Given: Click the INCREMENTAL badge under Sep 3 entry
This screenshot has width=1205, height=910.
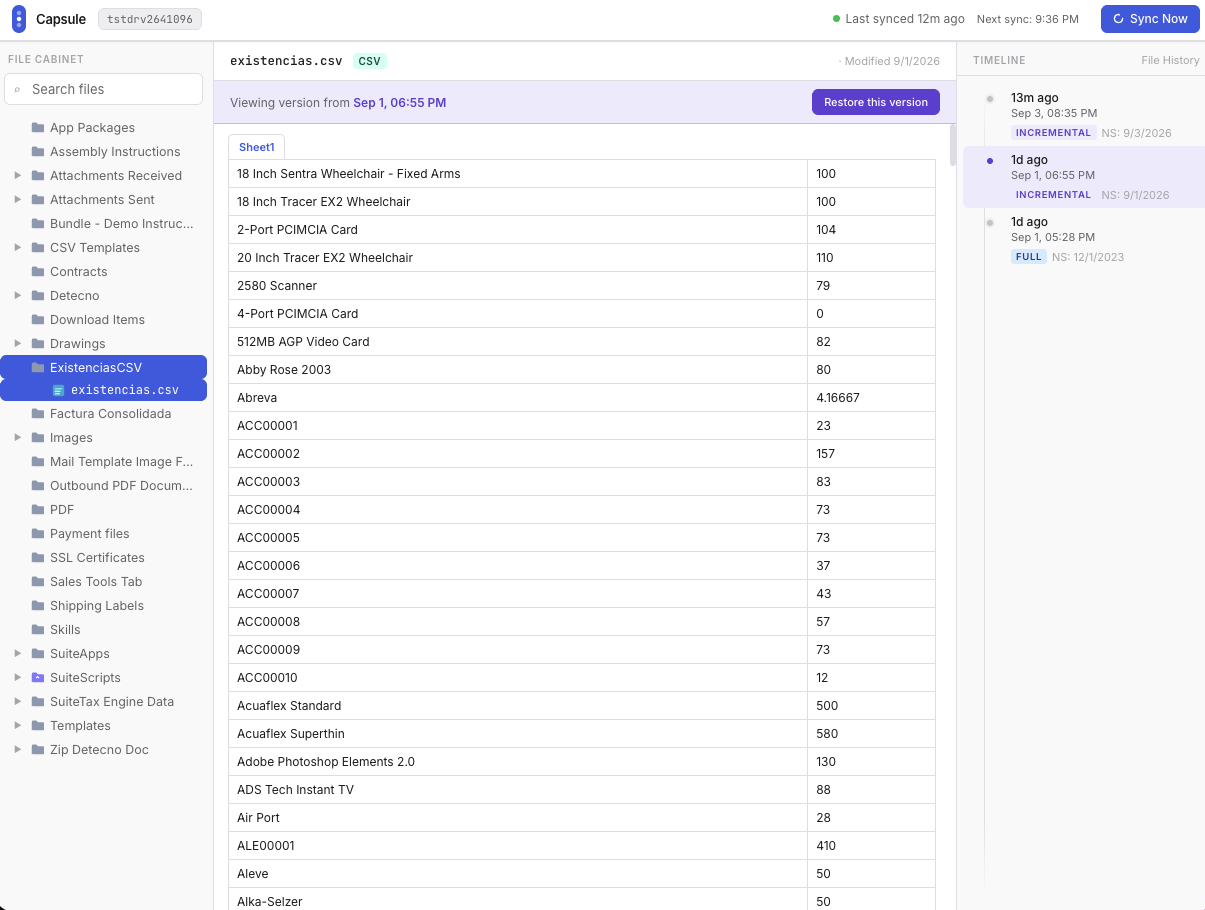Looking at the screenshot, I should coord(1053,133).
